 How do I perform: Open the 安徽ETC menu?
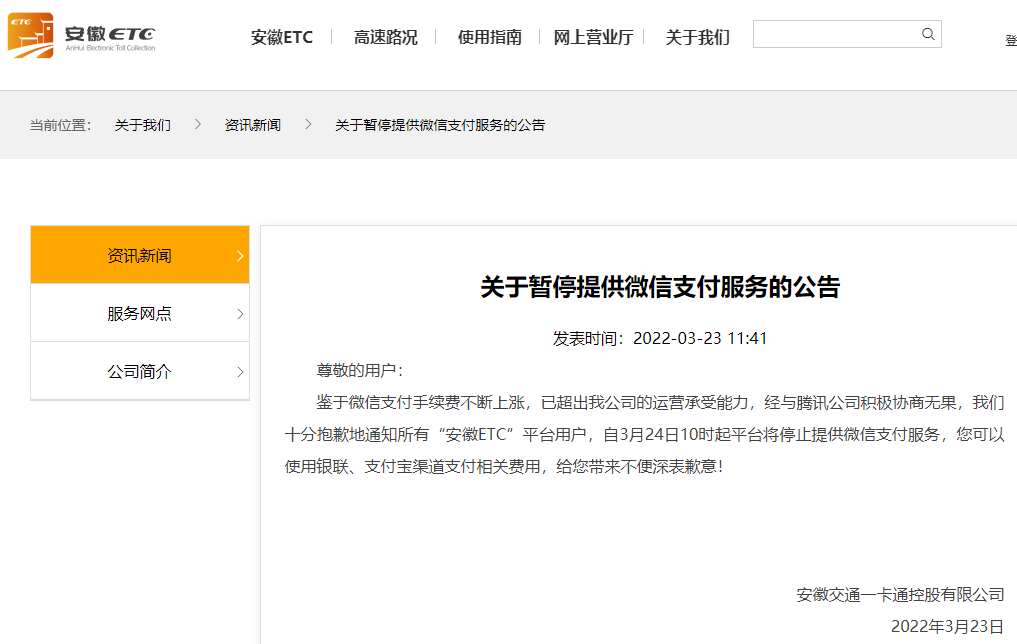pos(281,38)
